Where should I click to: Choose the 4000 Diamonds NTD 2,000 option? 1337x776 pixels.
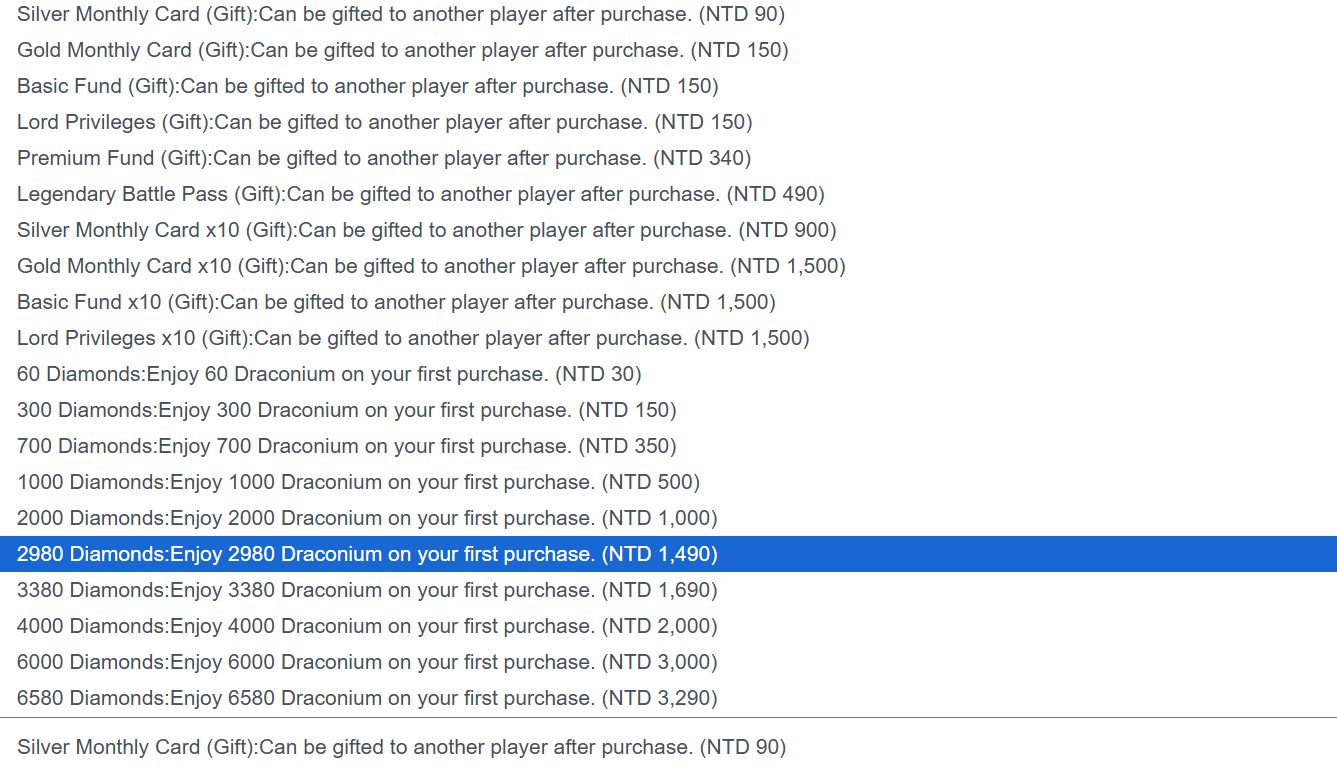point(367,626)
